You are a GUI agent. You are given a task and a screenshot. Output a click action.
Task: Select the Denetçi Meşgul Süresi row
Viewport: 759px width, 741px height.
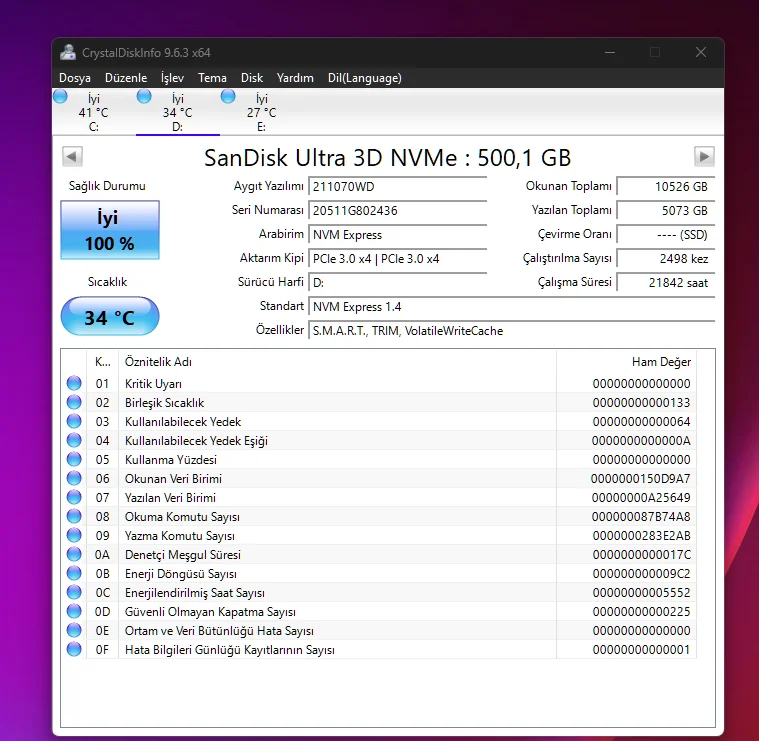379,555
